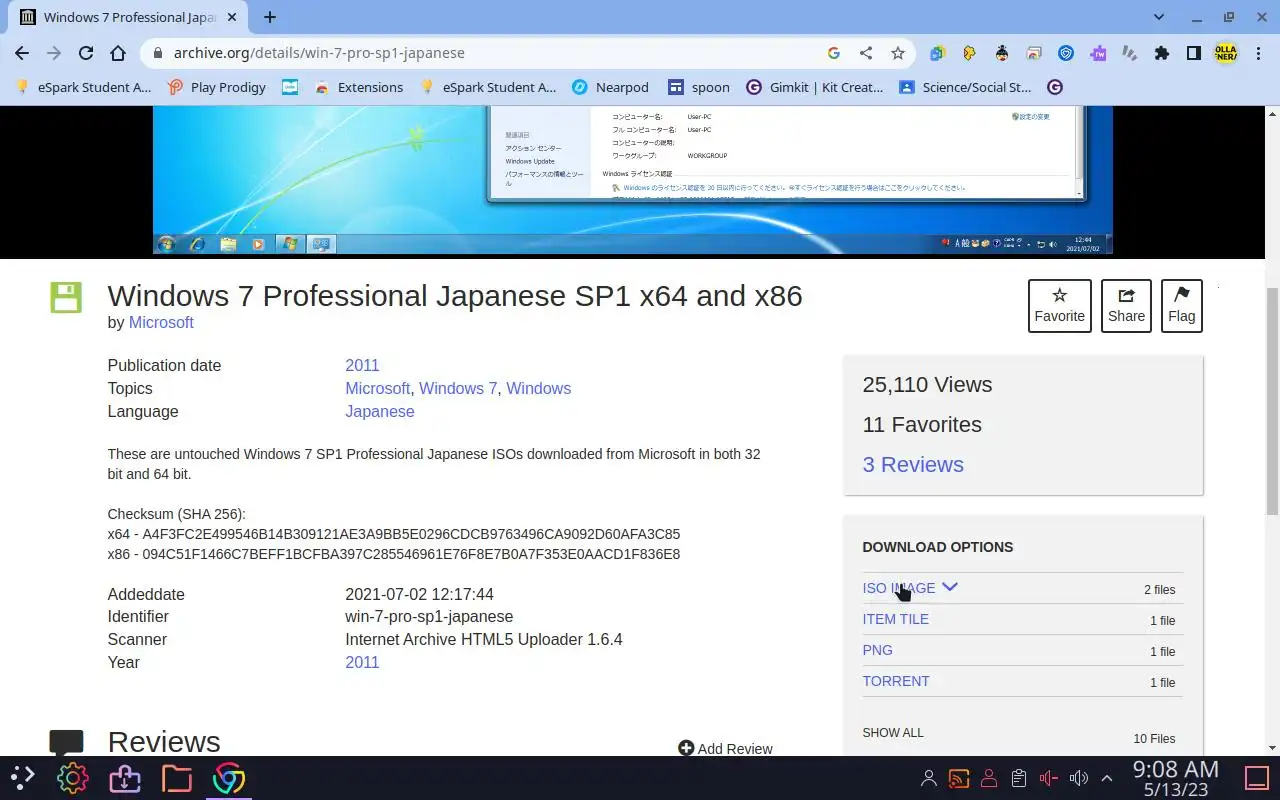Download the PNG file
This screenshot has height=800, width=1280.
[x=877, y=650]
